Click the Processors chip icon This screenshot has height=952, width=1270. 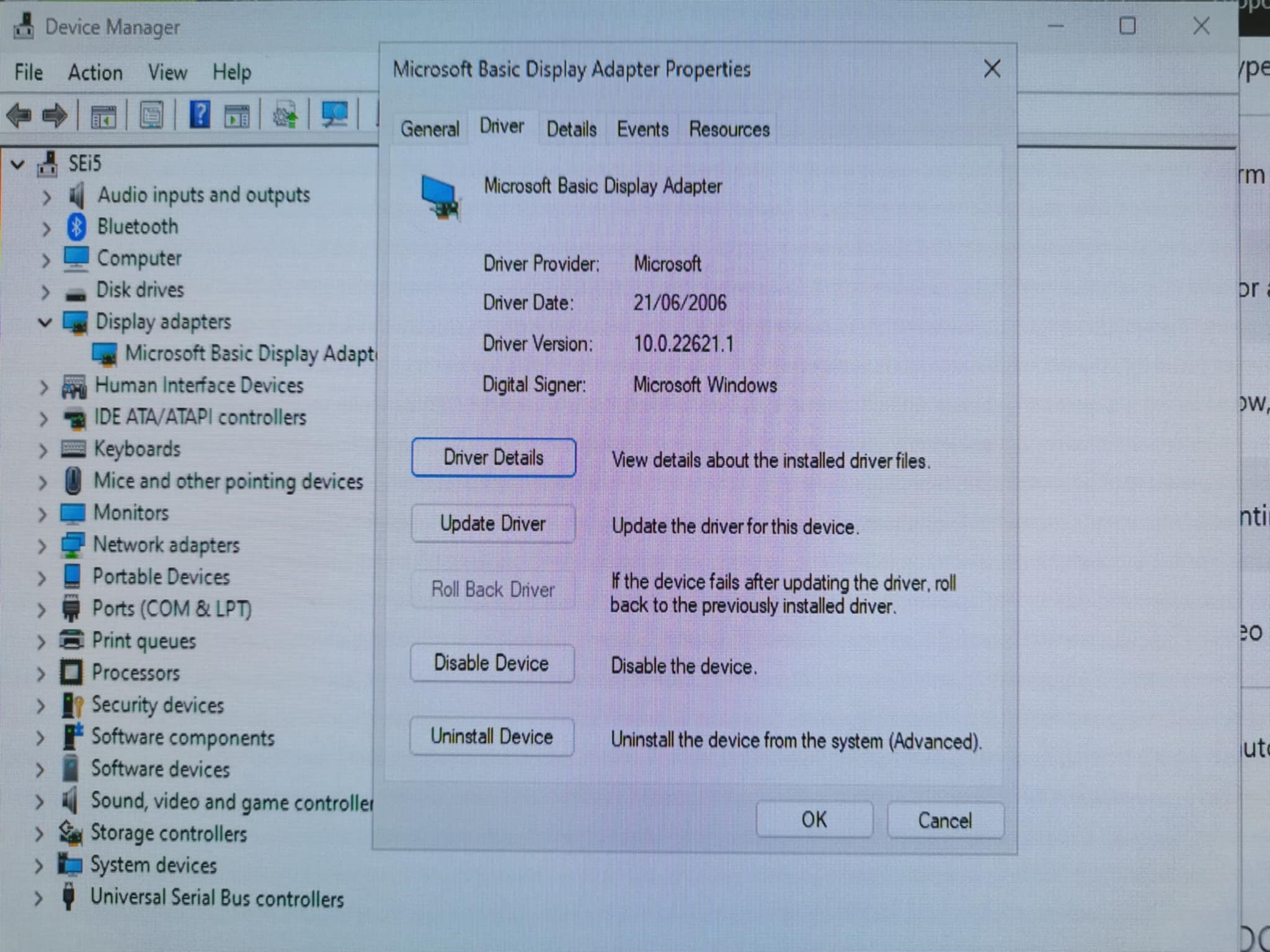(x=71, y=672)
